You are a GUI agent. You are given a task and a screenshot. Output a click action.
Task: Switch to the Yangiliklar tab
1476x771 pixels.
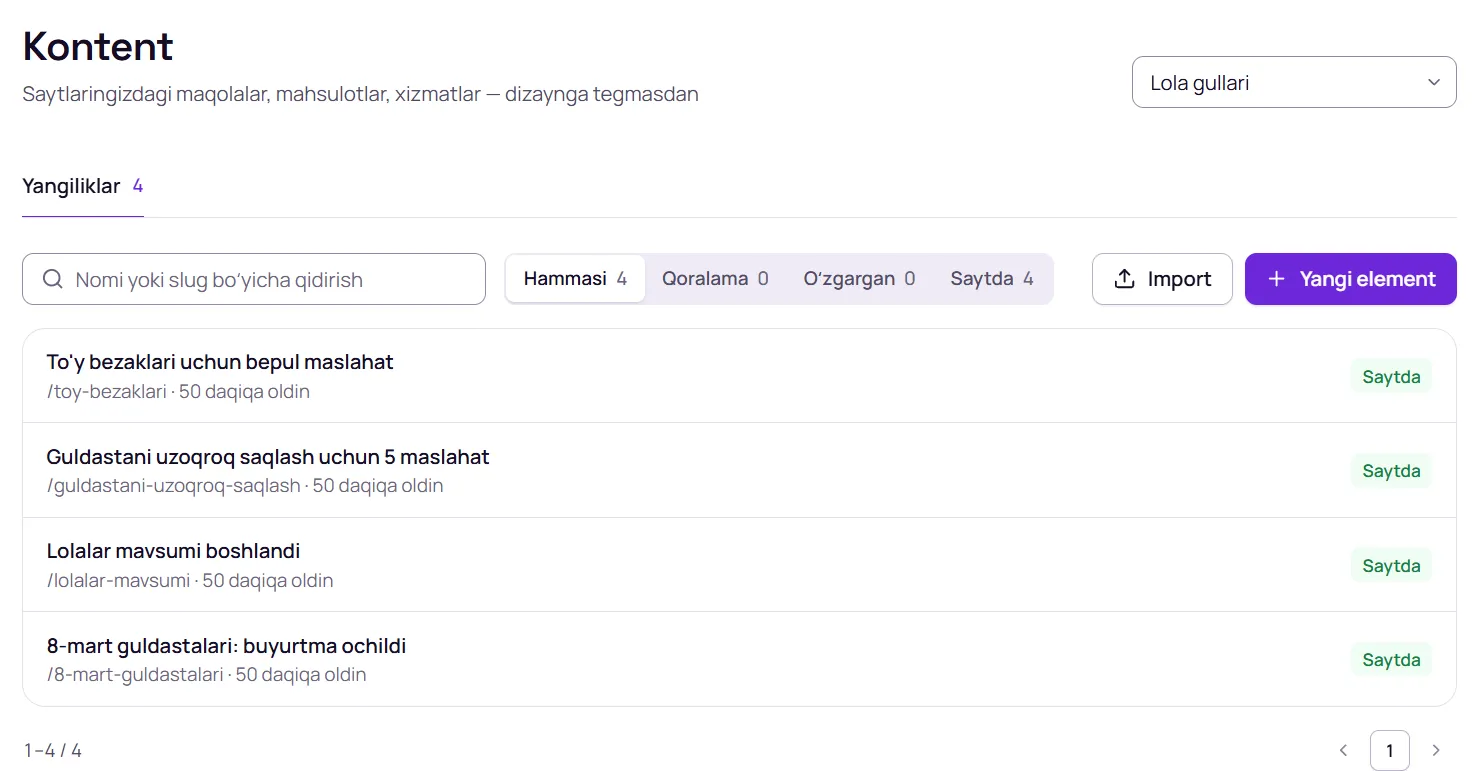click(x=83, y=186)
